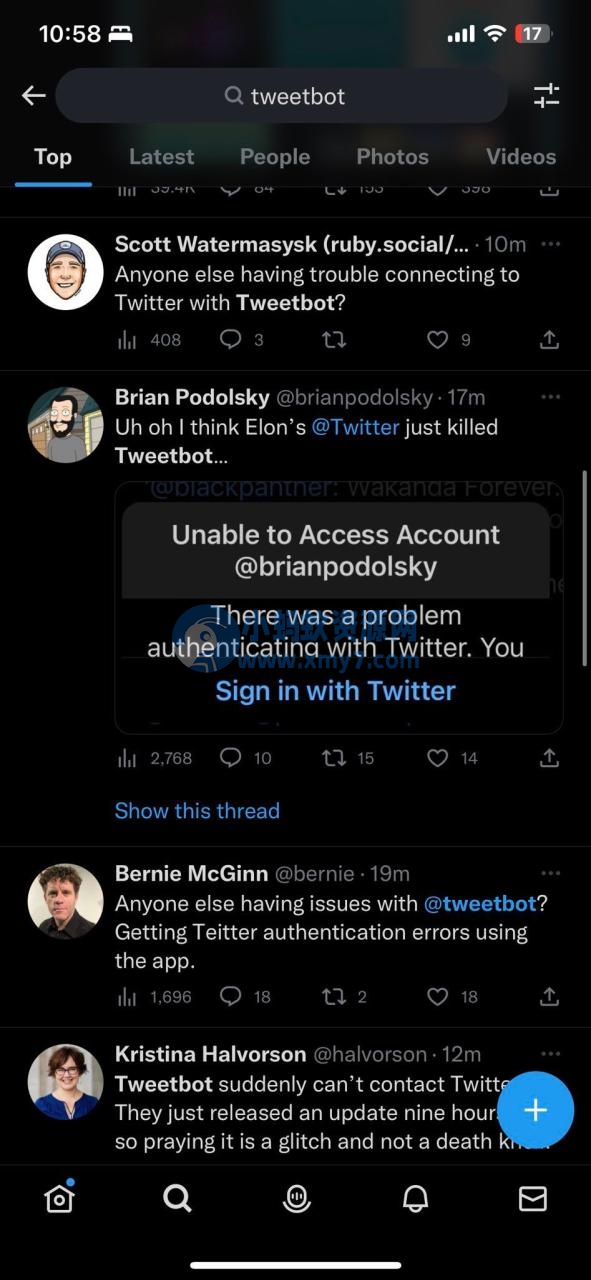Click the tweetbot search field
Screen dimensions: 591x1280
point(282,96)
